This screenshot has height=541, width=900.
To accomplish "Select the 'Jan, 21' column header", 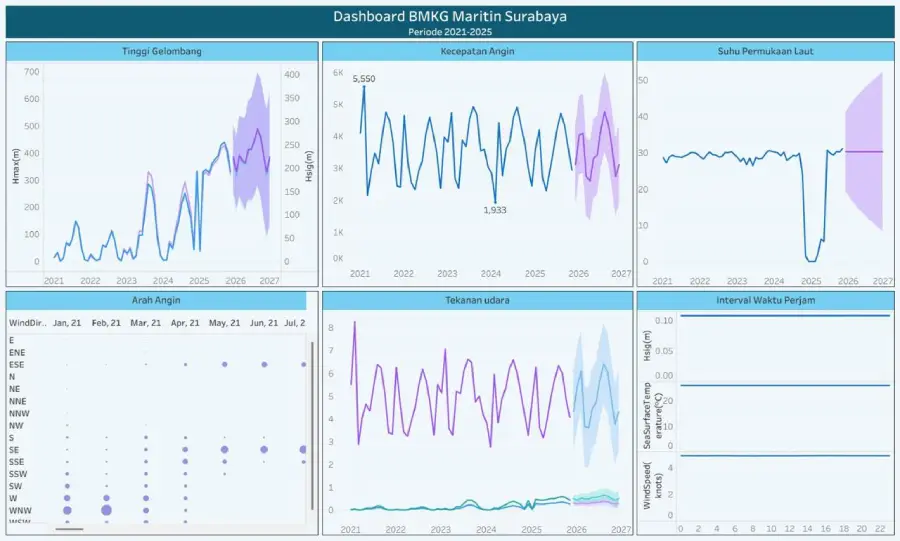I will tap(67, 323).
